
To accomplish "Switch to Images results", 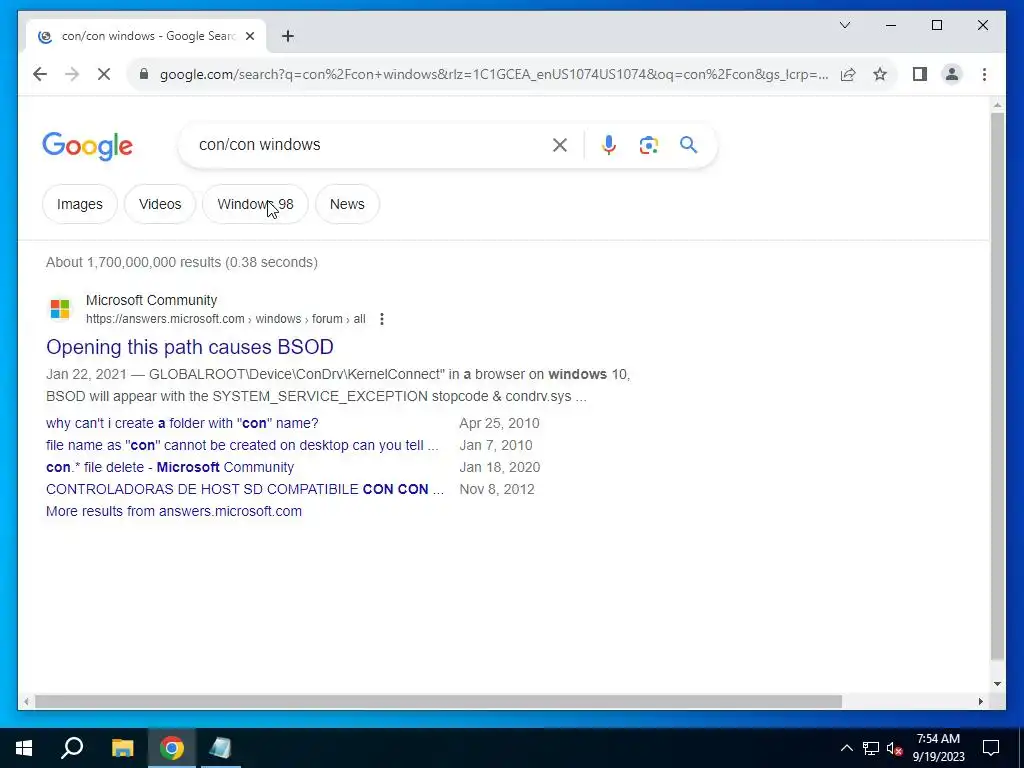I will [x=80, y=204].
